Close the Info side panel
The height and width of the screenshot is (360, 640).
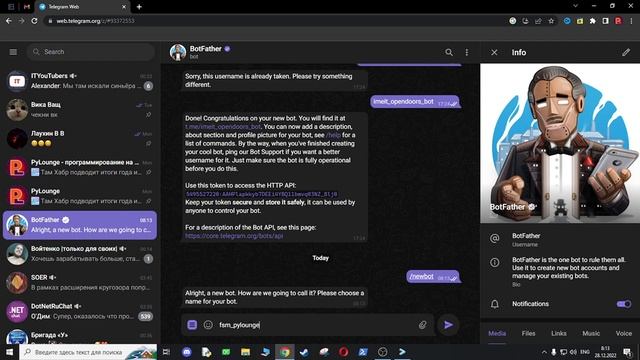click(494, 52)
